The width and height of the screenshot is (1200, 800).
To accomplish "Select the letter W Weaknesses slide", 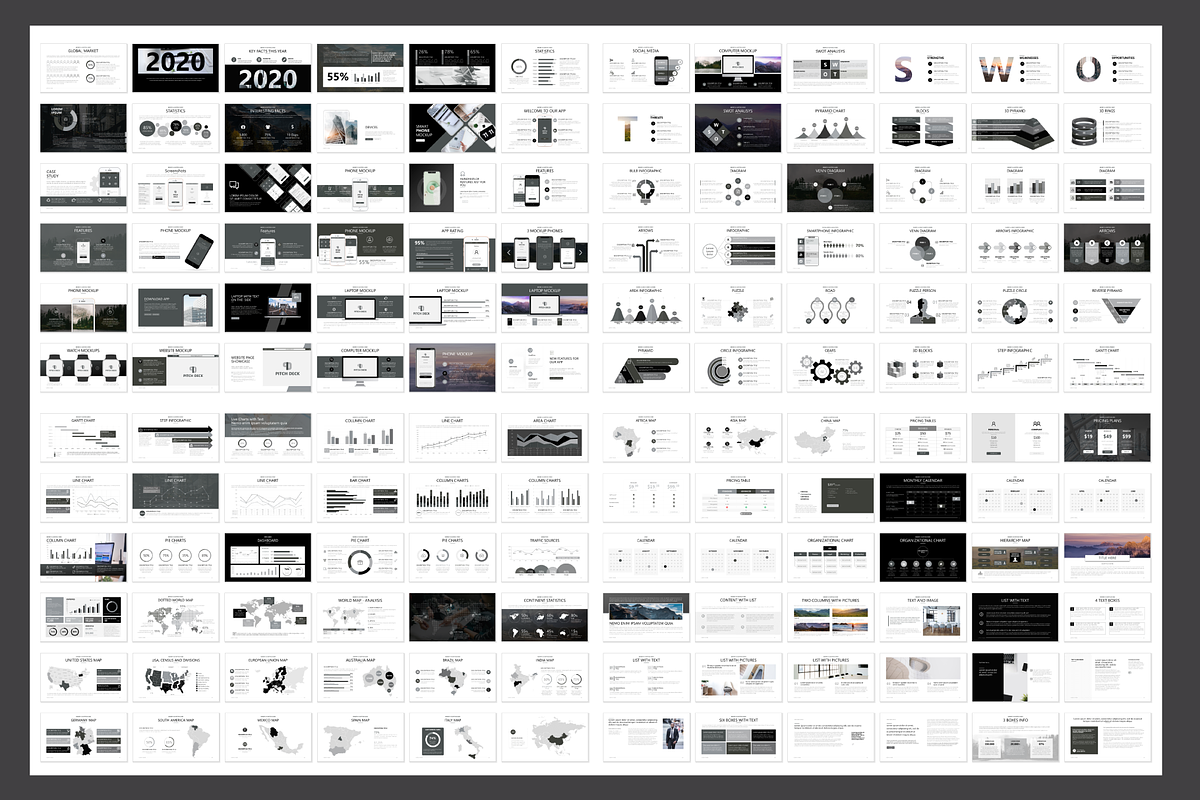I will (1015, 68).
